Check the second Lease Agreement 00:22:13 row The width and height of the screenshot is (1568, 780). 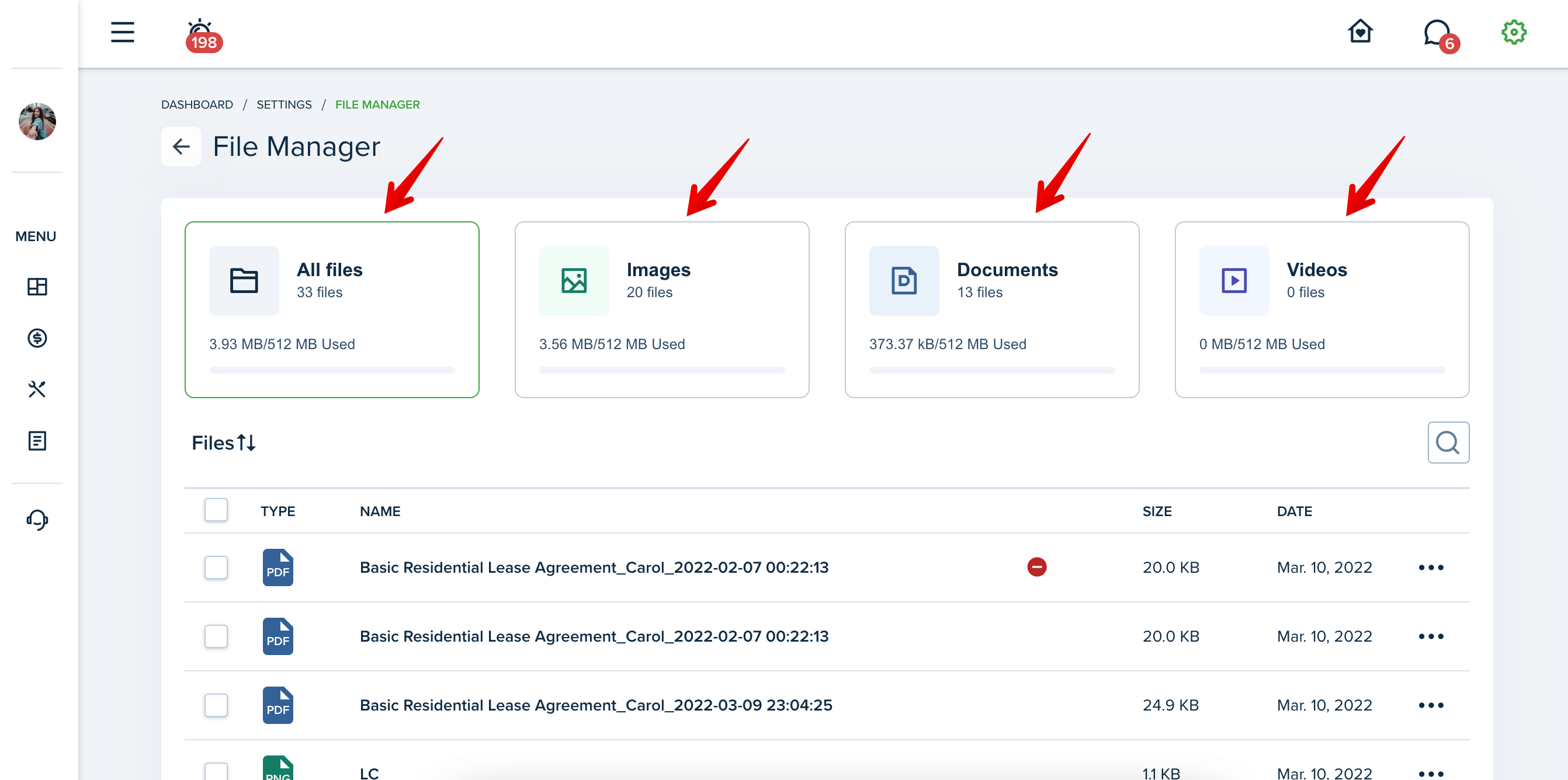click(x=216, y=636)
